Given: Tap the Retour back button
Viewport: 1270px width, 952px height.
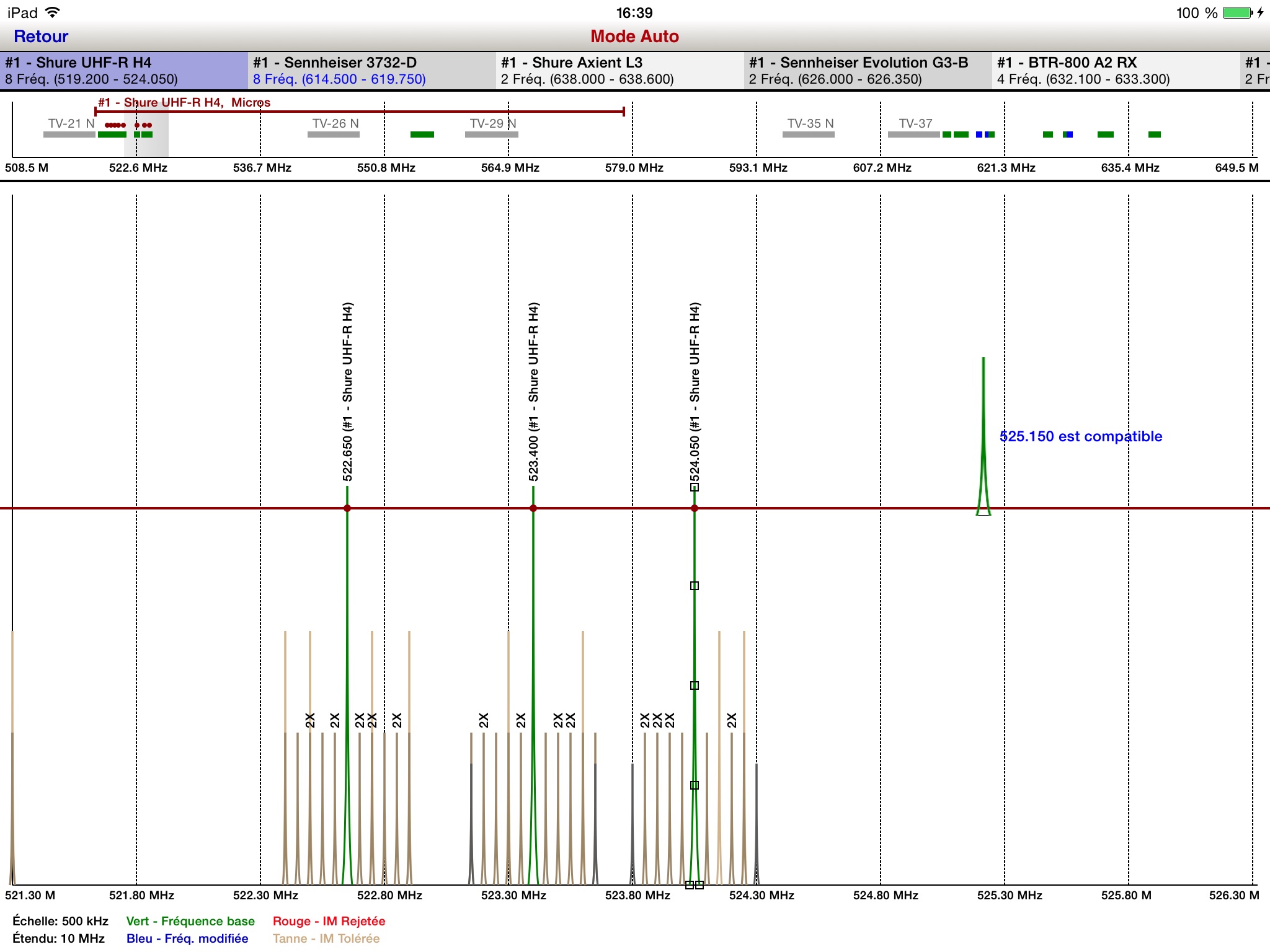Looking at the screenshot, I should [x=41, y=37].
